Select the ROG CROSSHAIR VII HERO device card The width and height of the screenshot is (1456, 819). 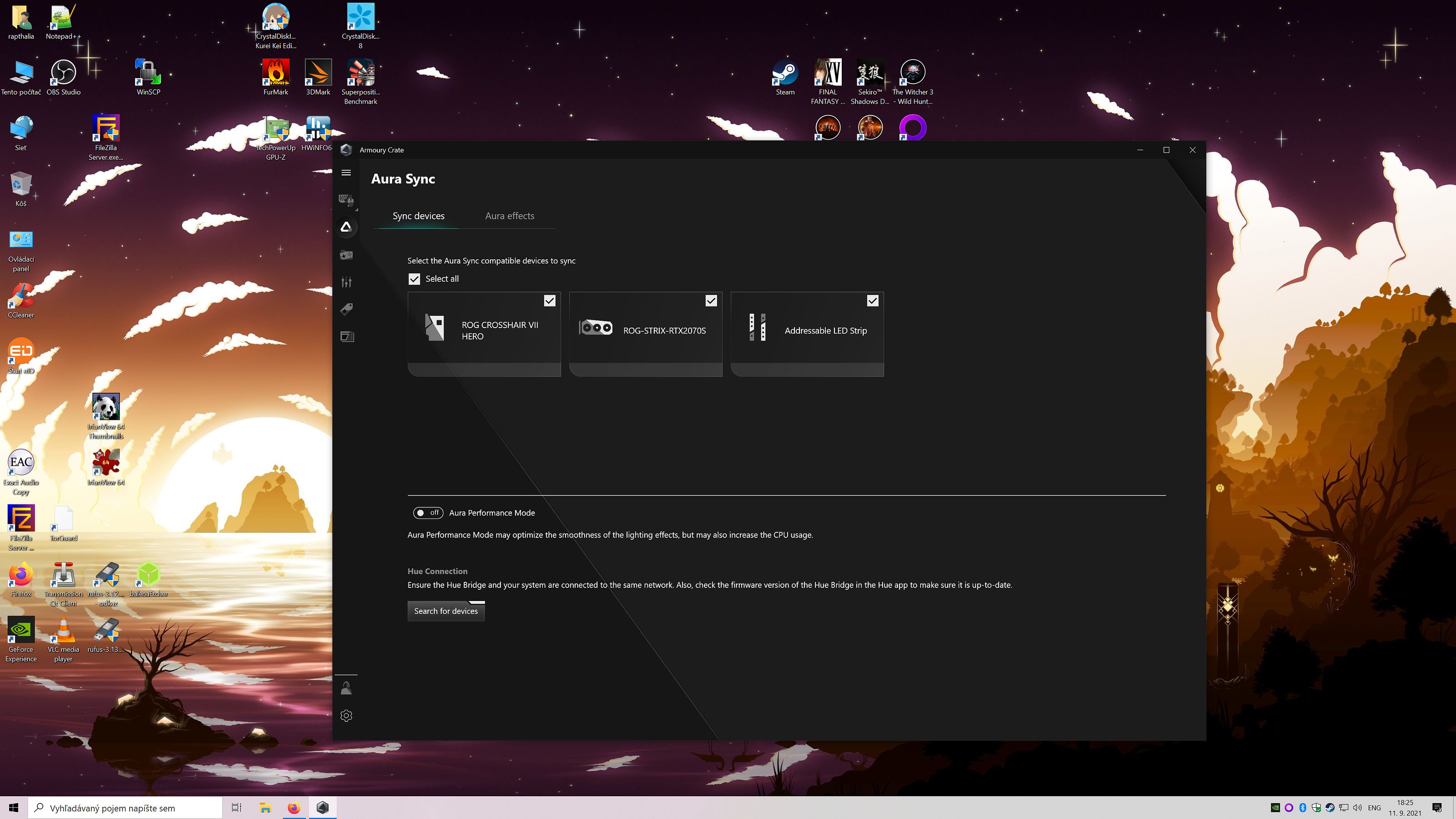coord(485,334)
